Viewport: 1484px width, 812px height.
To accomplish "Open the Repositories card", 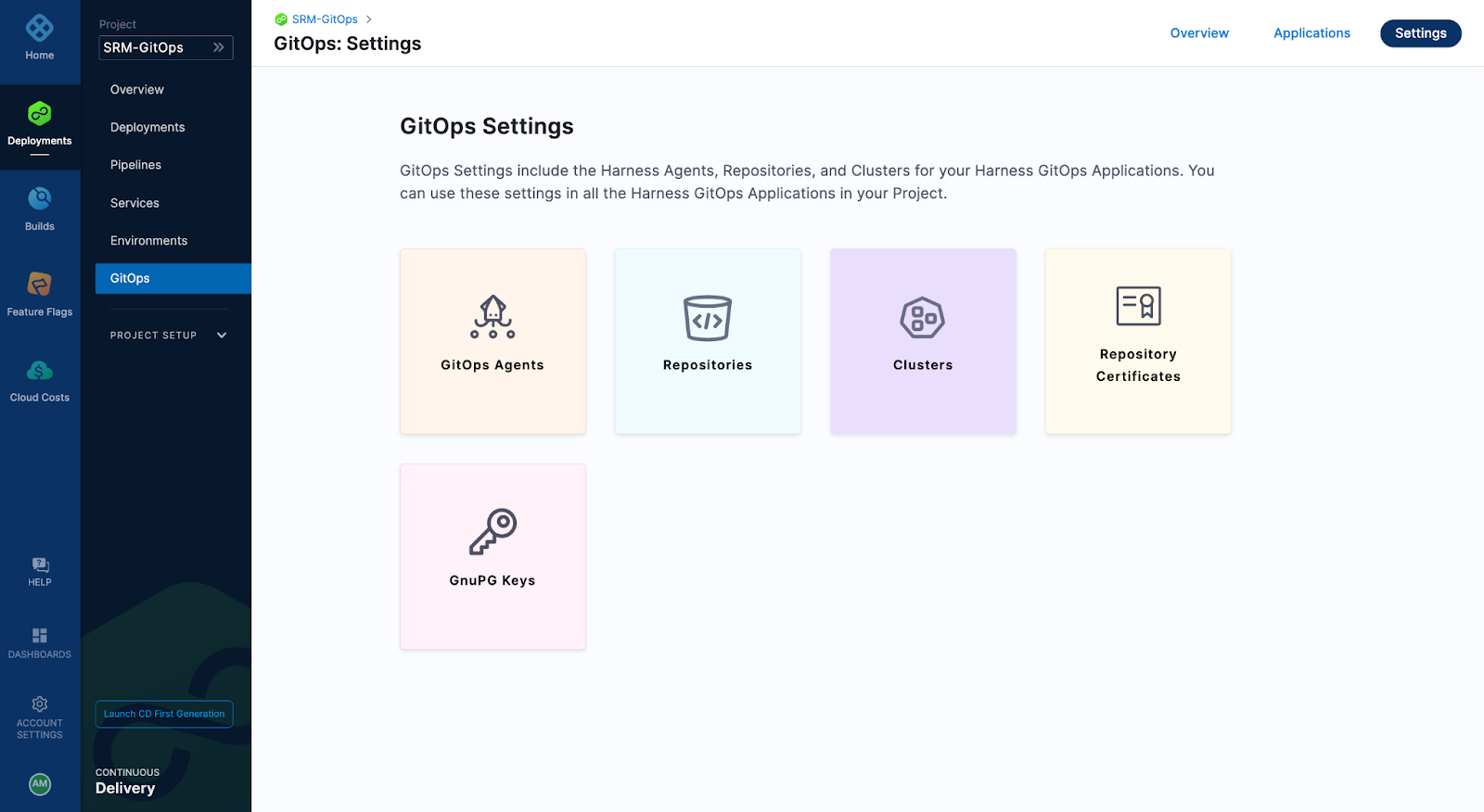I will click(x=708, y=341).
